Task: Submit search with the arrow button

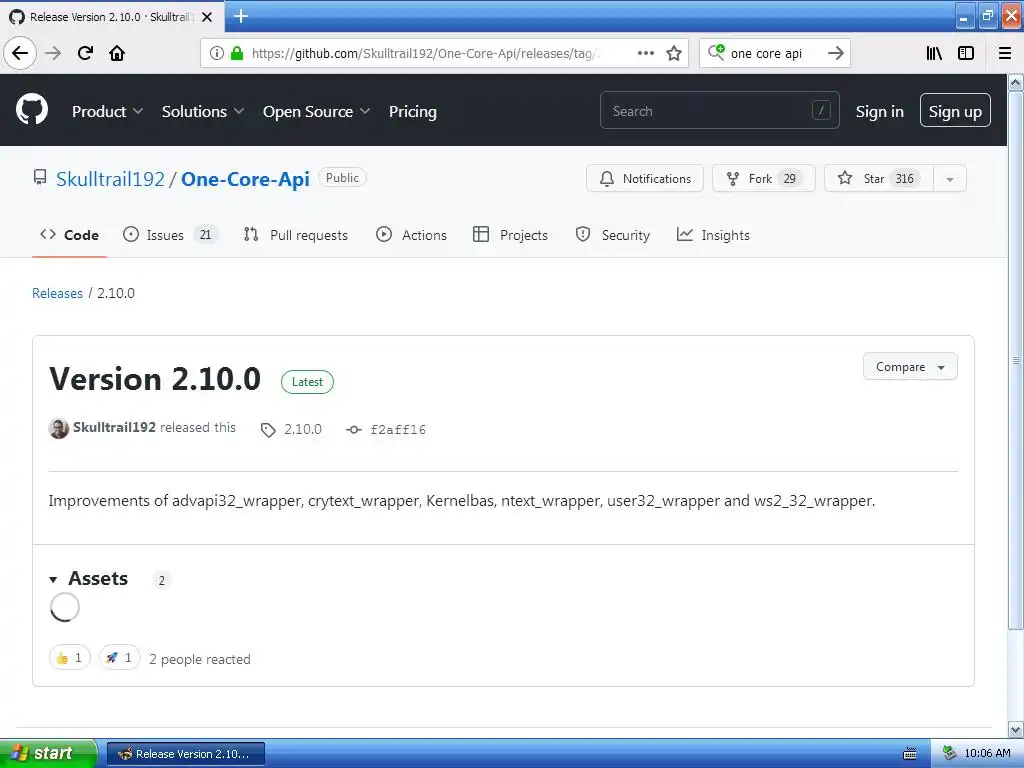Action: 836,54
